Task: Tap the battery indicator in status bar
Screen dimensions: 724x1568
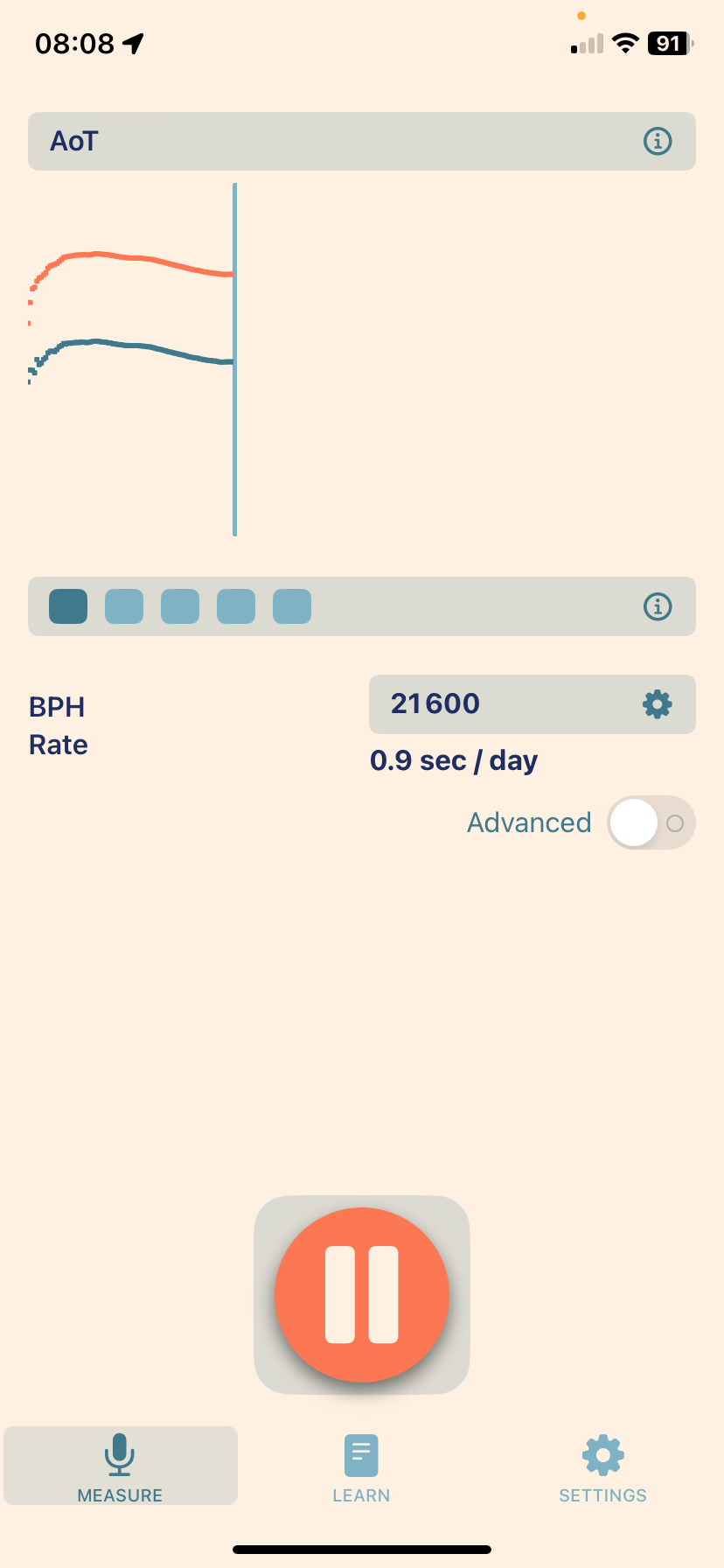Action: point(670,44)
